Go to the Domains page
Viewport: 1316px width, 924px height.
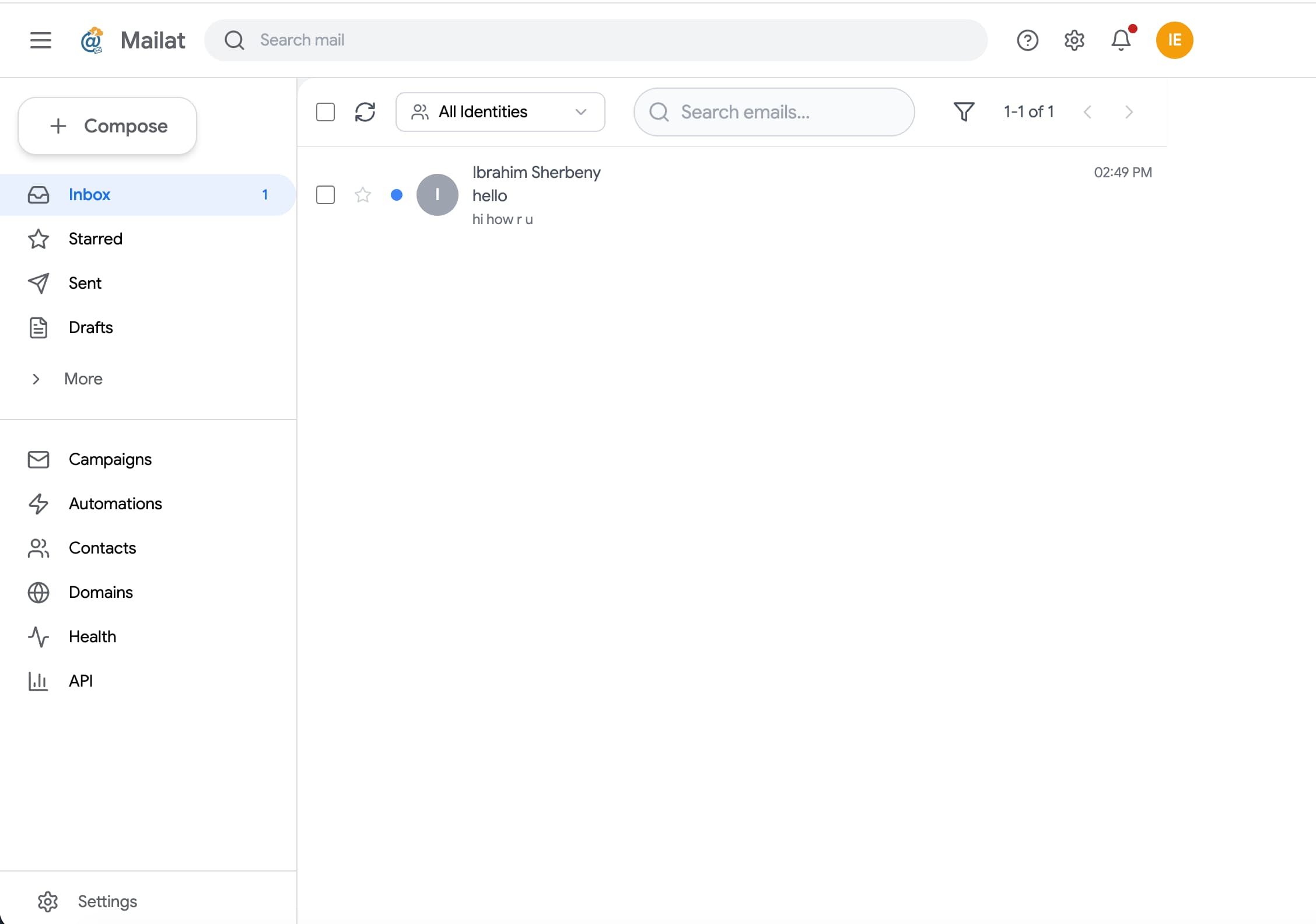point(100,592)
